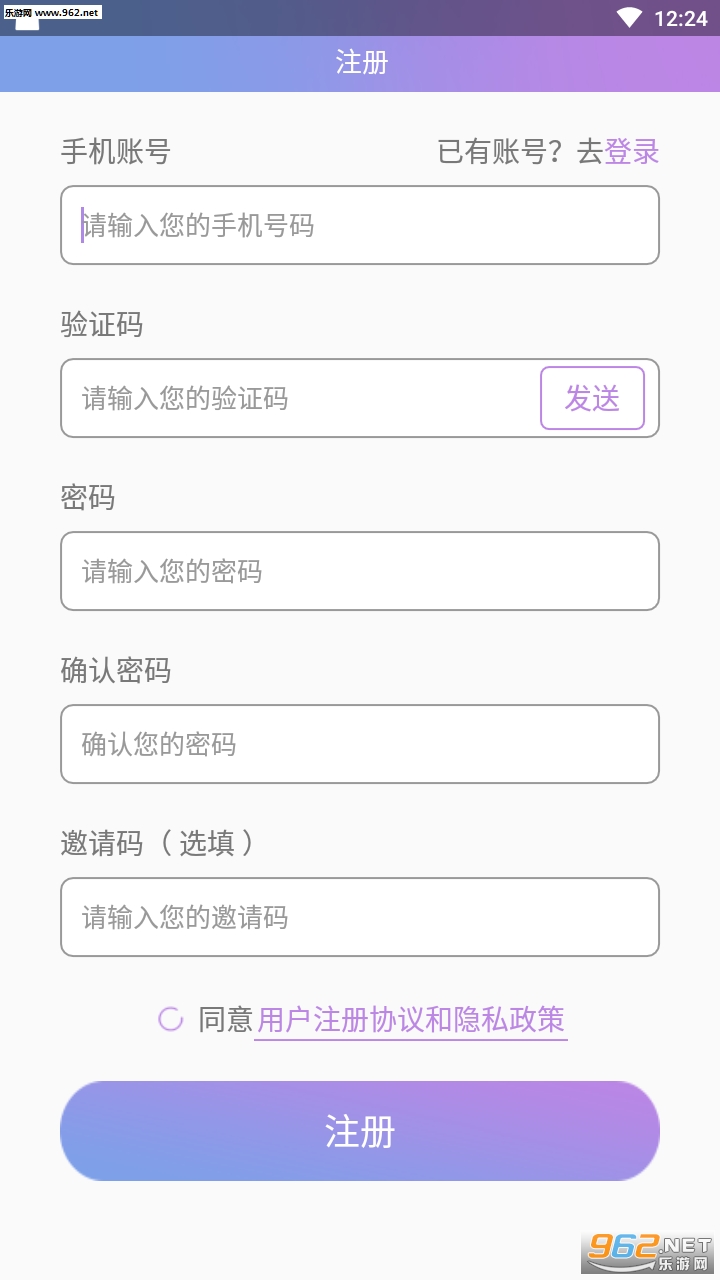The width and height of the screenshot is (720, 1280).
Task: Tap the 注册 header title
Action: pos(361,62)
